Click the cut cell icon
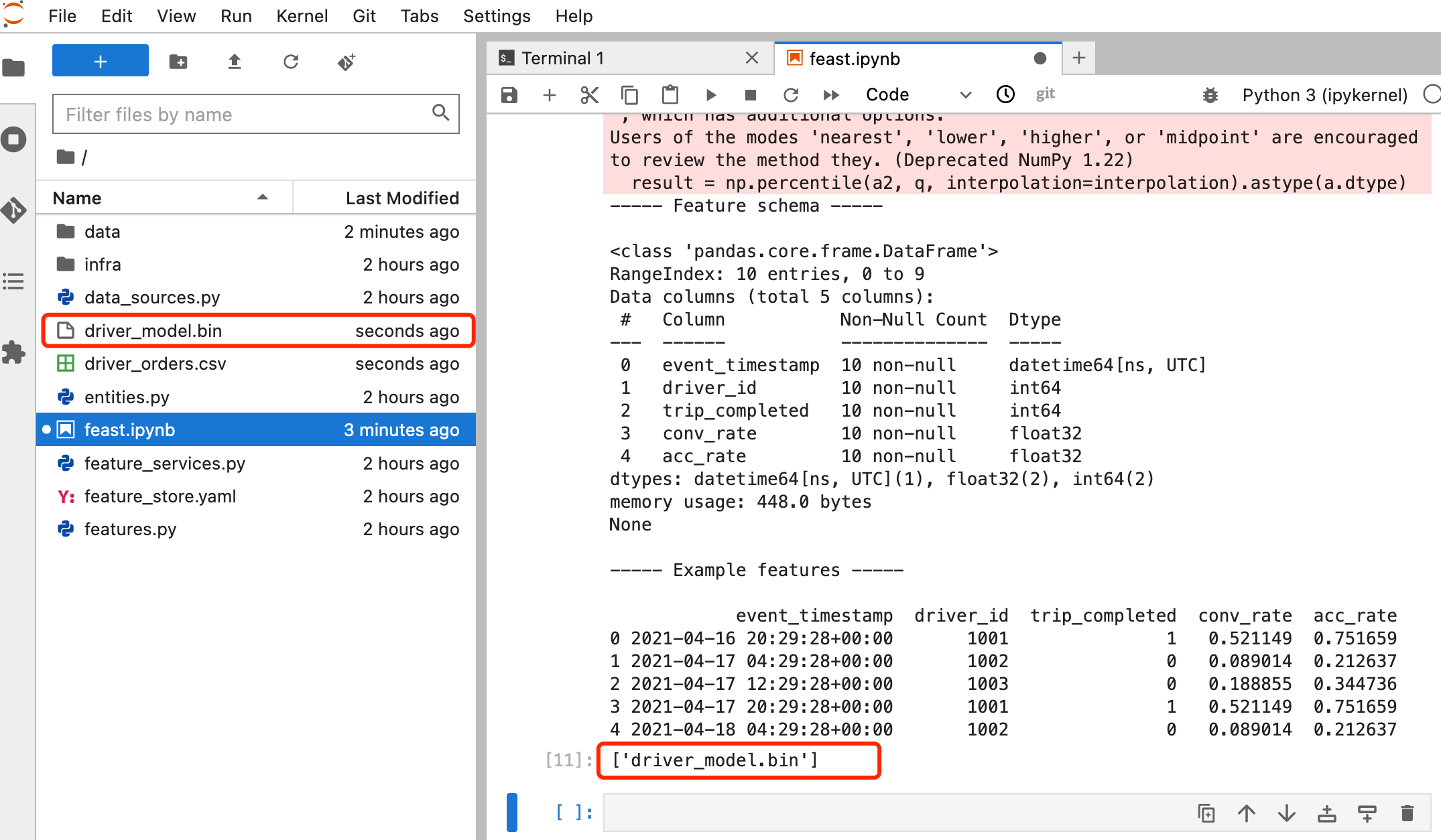Viewport: 1441px width, 840px height. click(588, 94)
